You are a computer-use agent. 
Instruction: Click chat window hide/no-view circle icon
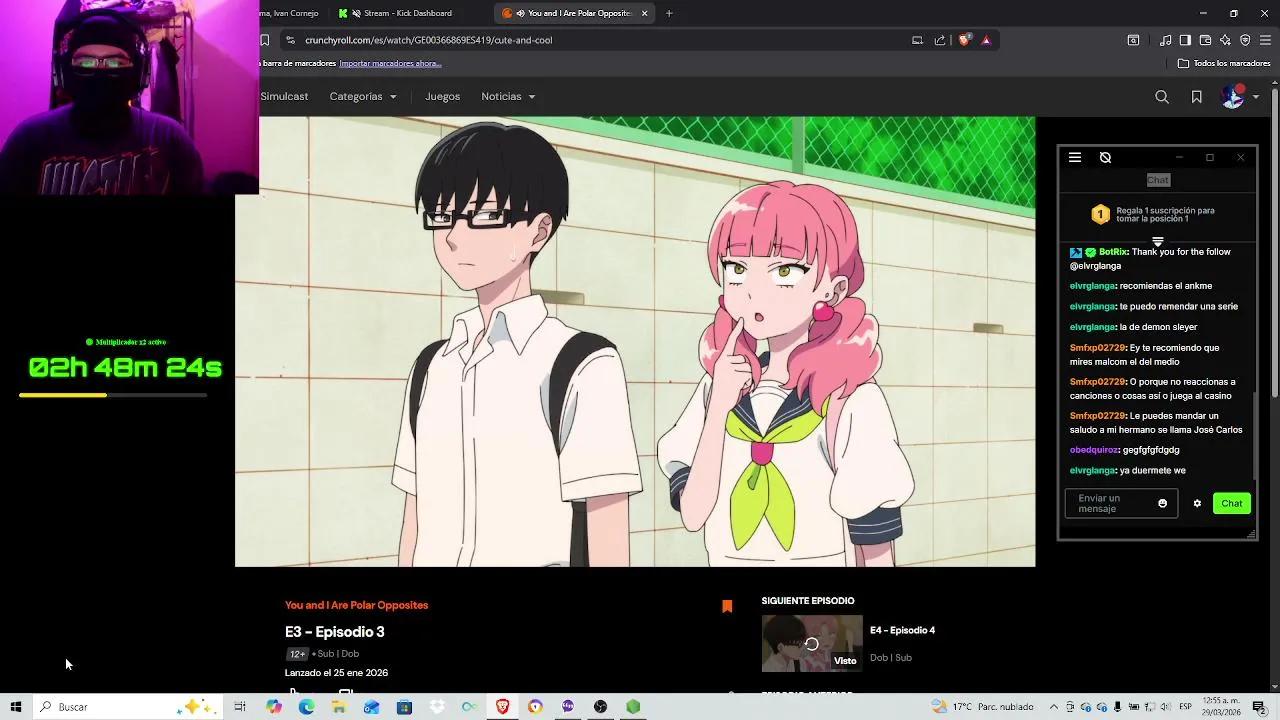tap(1105, 157)
